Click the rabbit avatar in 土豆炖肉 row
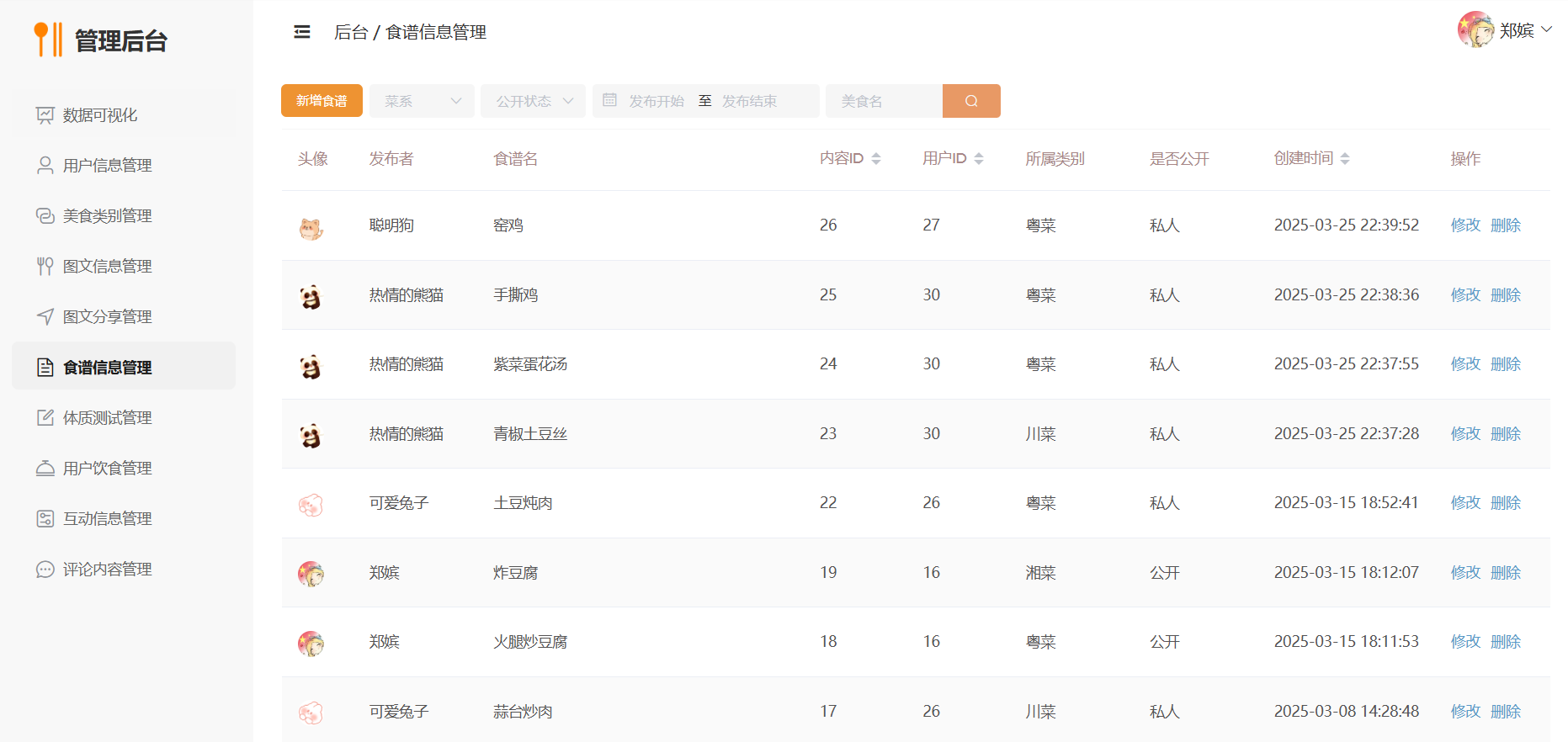Image resolution: width=1568 pixels, height=742 pixels. pyautogui.click(x=311, y=506)
